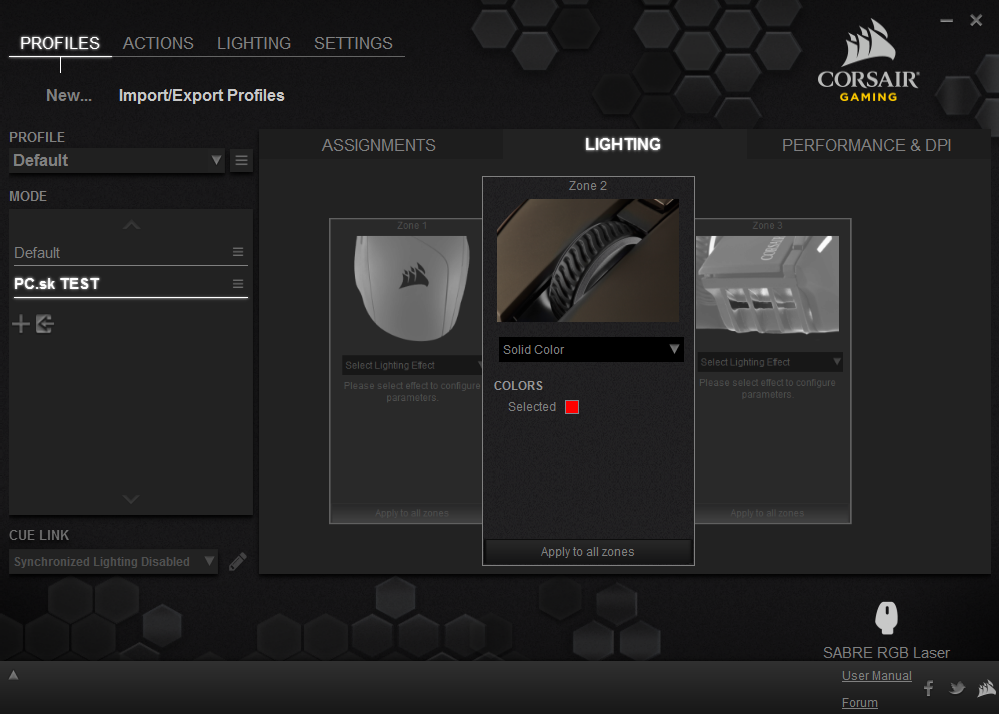The height and width of the screenshot is (714, 999).
Task: Click Zone 2 Apply to all zones
Action: (x=588, y=552)
